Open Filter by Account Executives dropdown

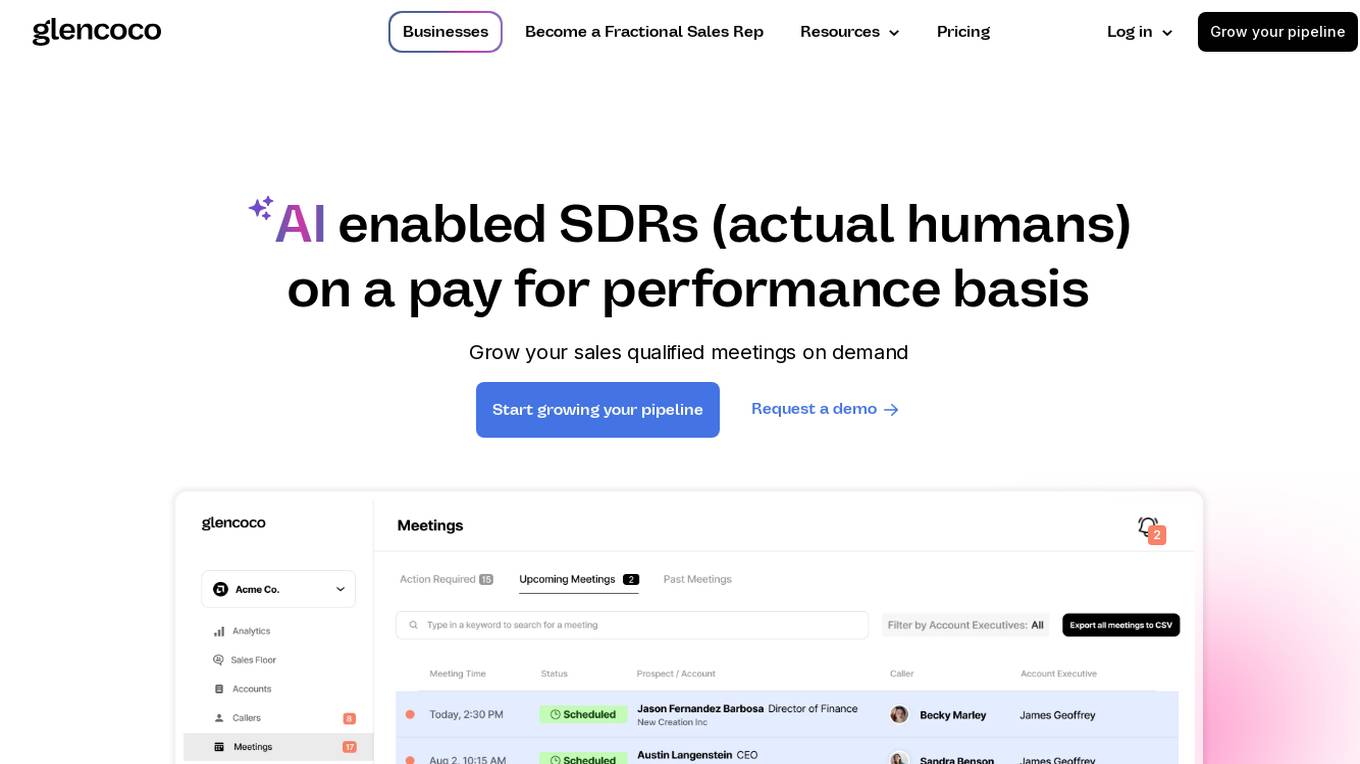point(965,625)
